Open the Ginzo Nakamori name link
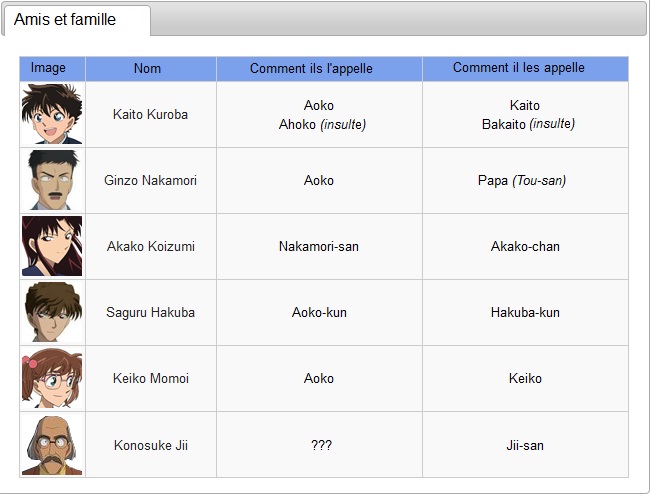This screenshot has height=500, width=652. pos(150,180)
